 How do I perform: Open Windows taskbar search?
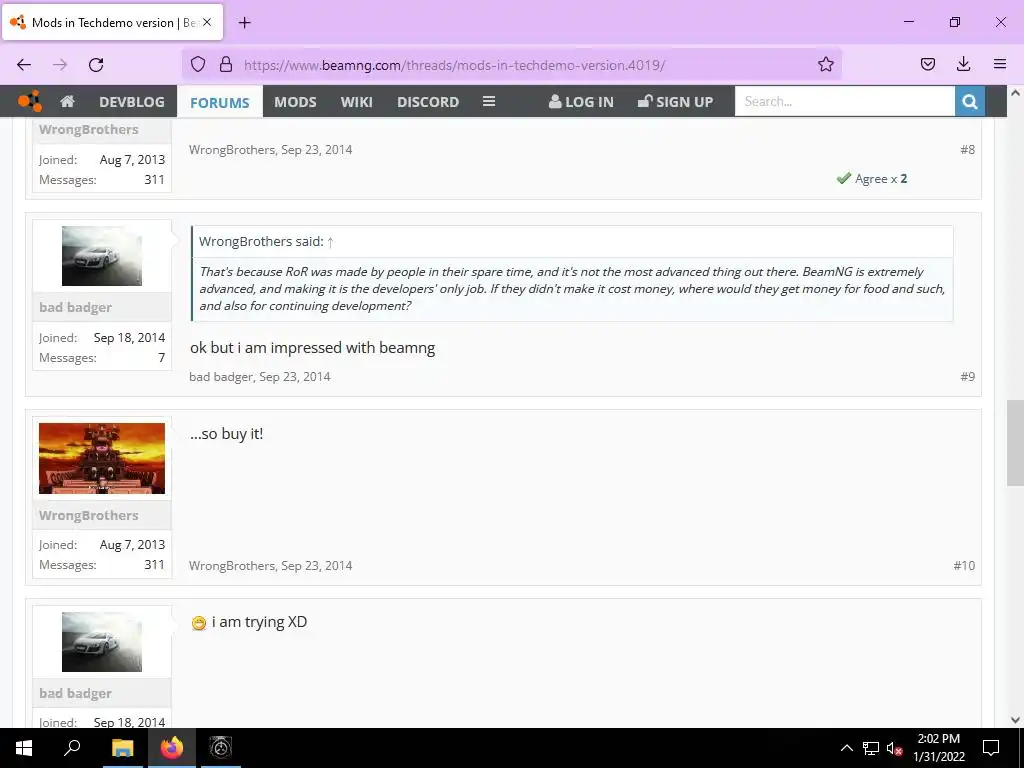(72, 748)
